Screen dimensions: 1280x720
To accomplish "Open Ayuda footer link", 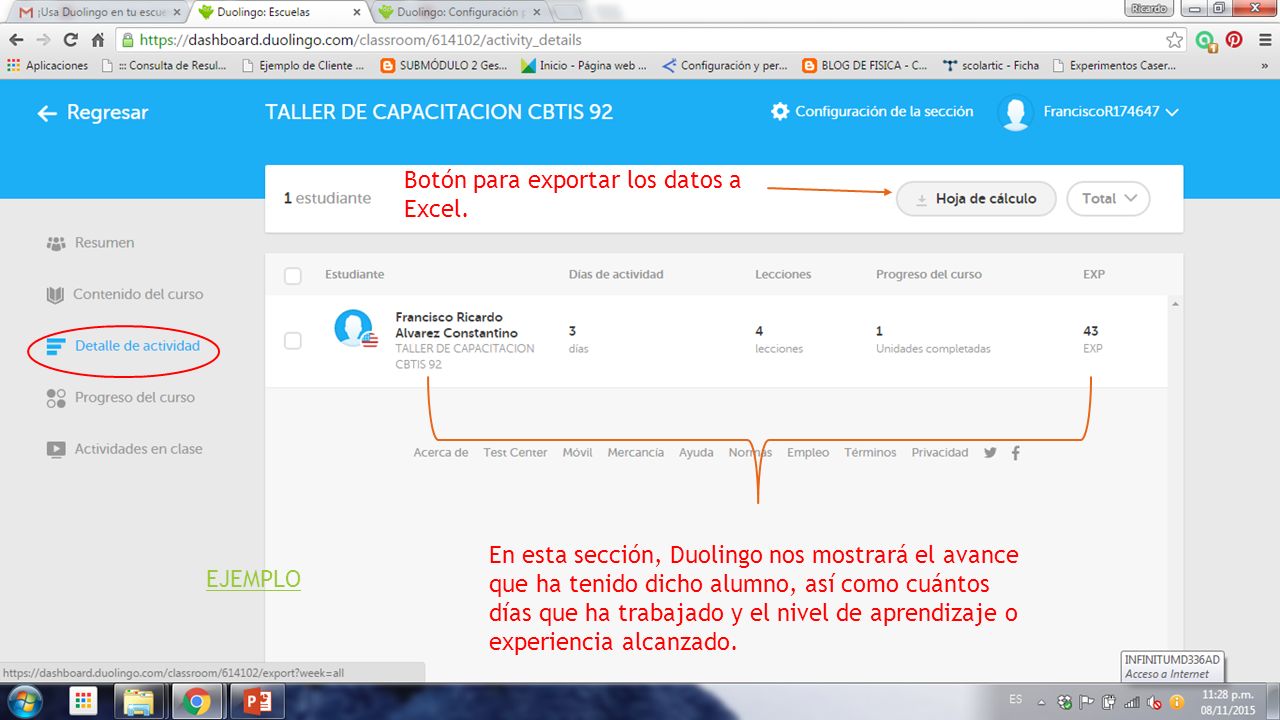I will tap(696, 453).
